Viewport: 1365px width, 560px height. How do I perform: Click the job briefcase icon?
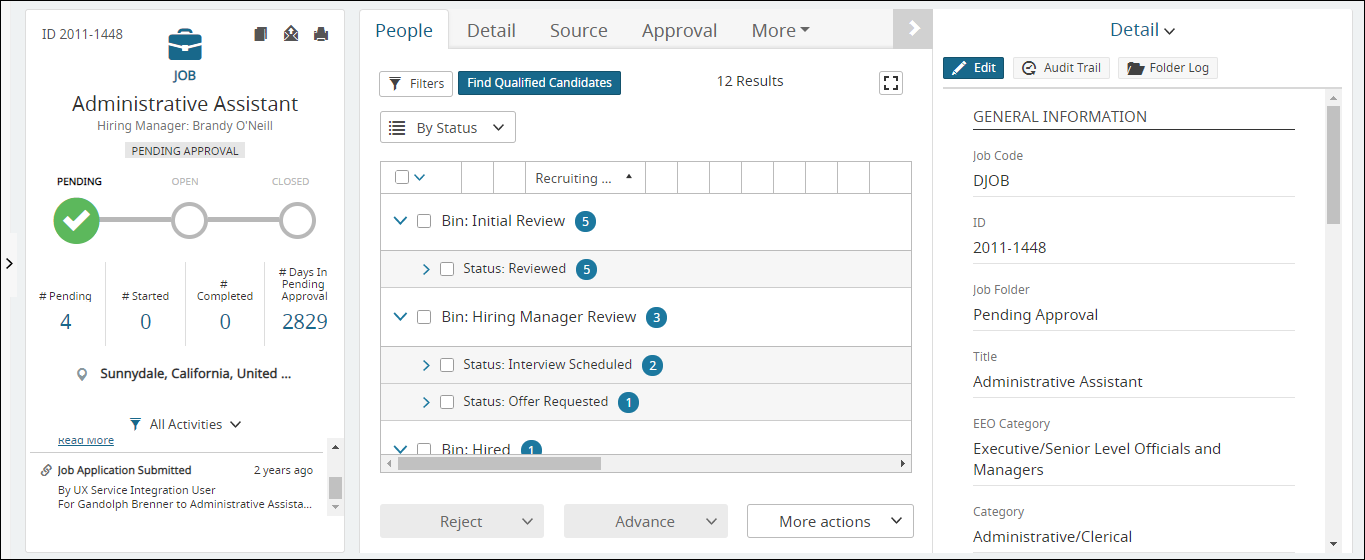pyautogui.click(x=185, y=44)
